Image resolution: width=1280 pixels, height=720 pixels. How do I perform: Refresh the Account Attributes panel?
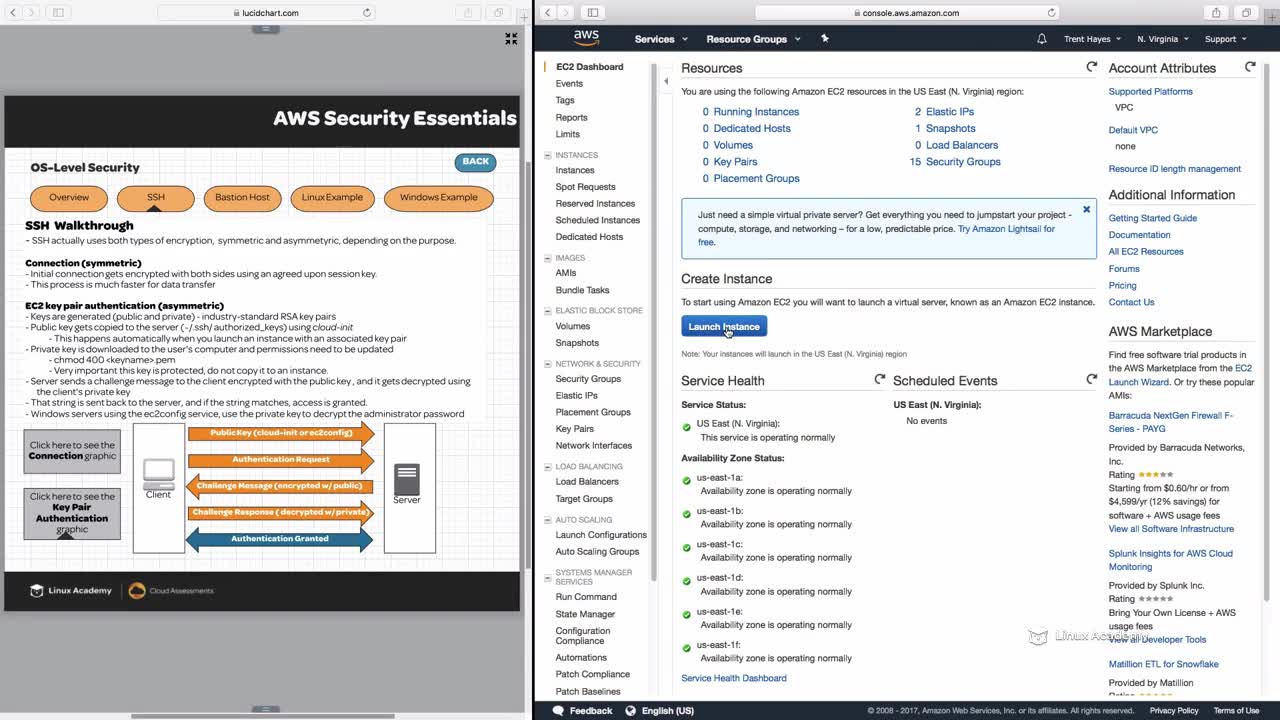(x=1250, y=67)
